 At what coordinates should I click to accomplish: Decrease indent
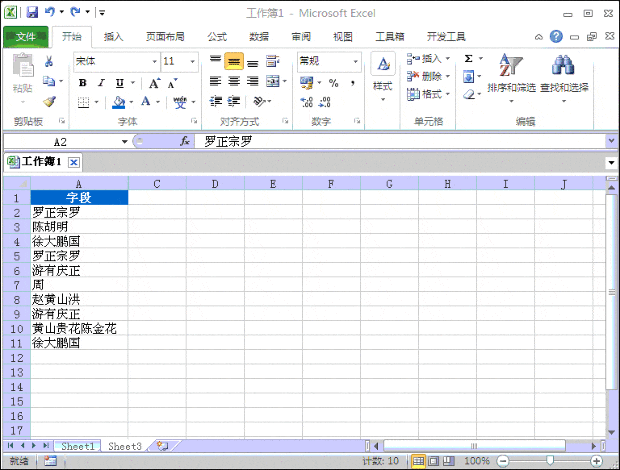(215, 102)
